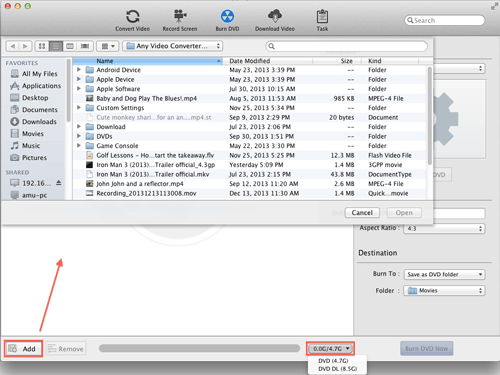500x375 pixels.
Task: Click the Cancel button in file dialog
Action: click(x=362, y=213)
